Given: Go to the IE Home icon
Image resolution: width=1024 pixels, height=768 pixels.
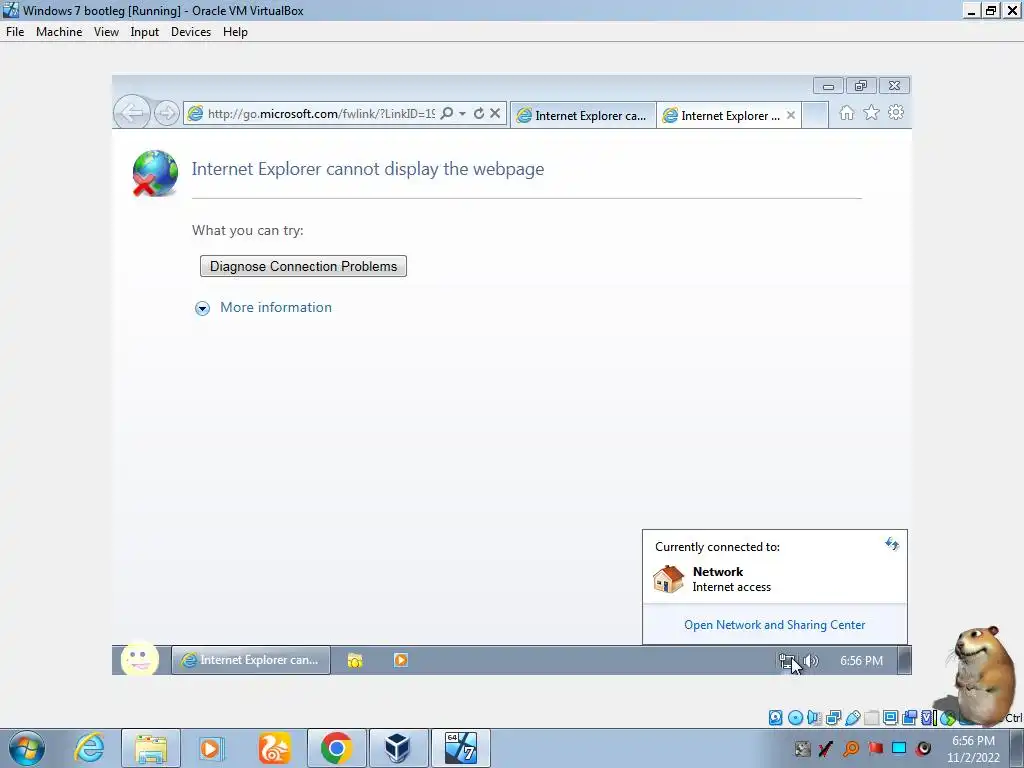Looking at the screenshot, I should (x=846, y=113).
